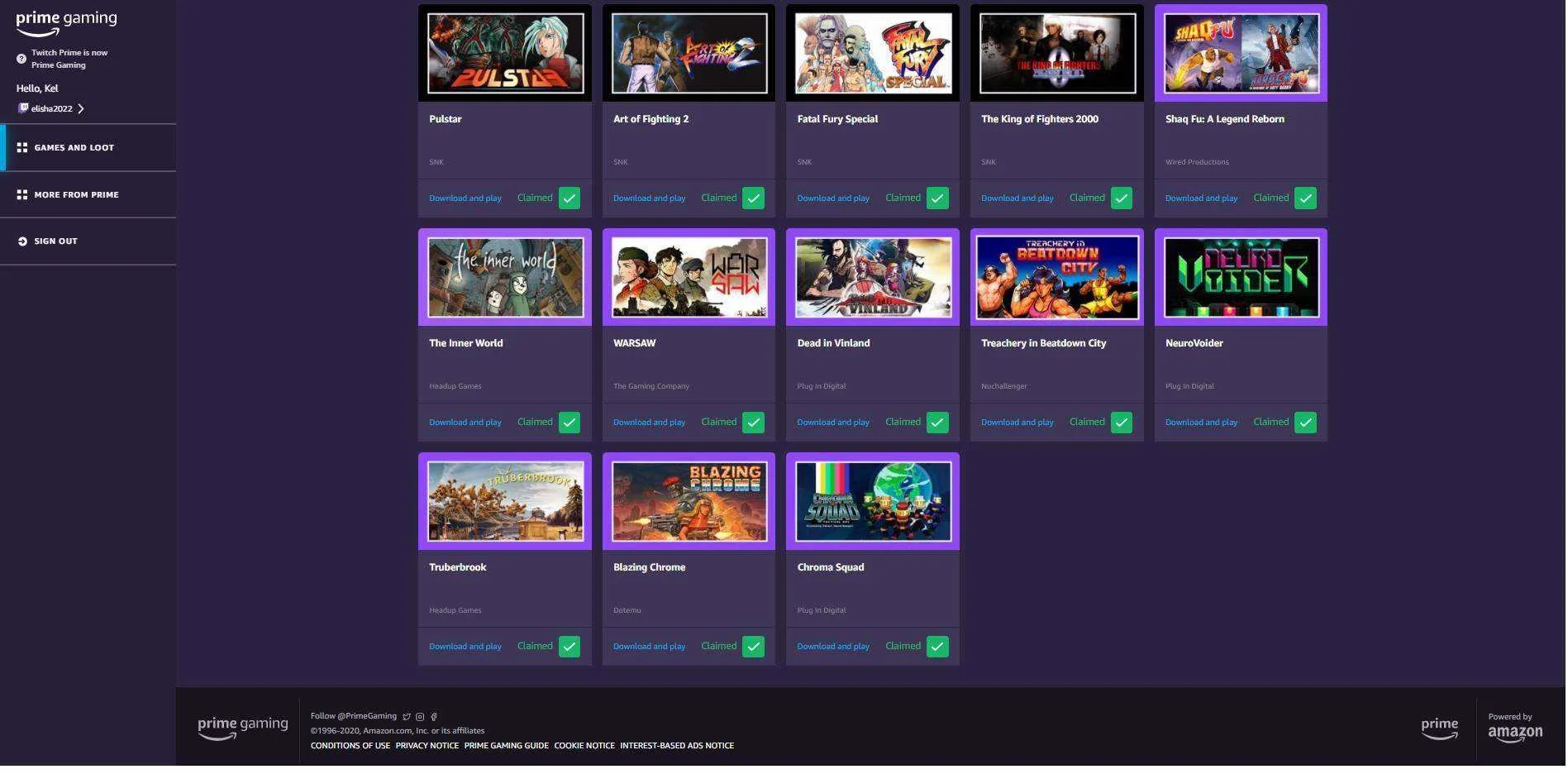1568x774 pixels.
Task: Open Download and play for Treachery in Beatdown City
Action: tap(1018, 423)
